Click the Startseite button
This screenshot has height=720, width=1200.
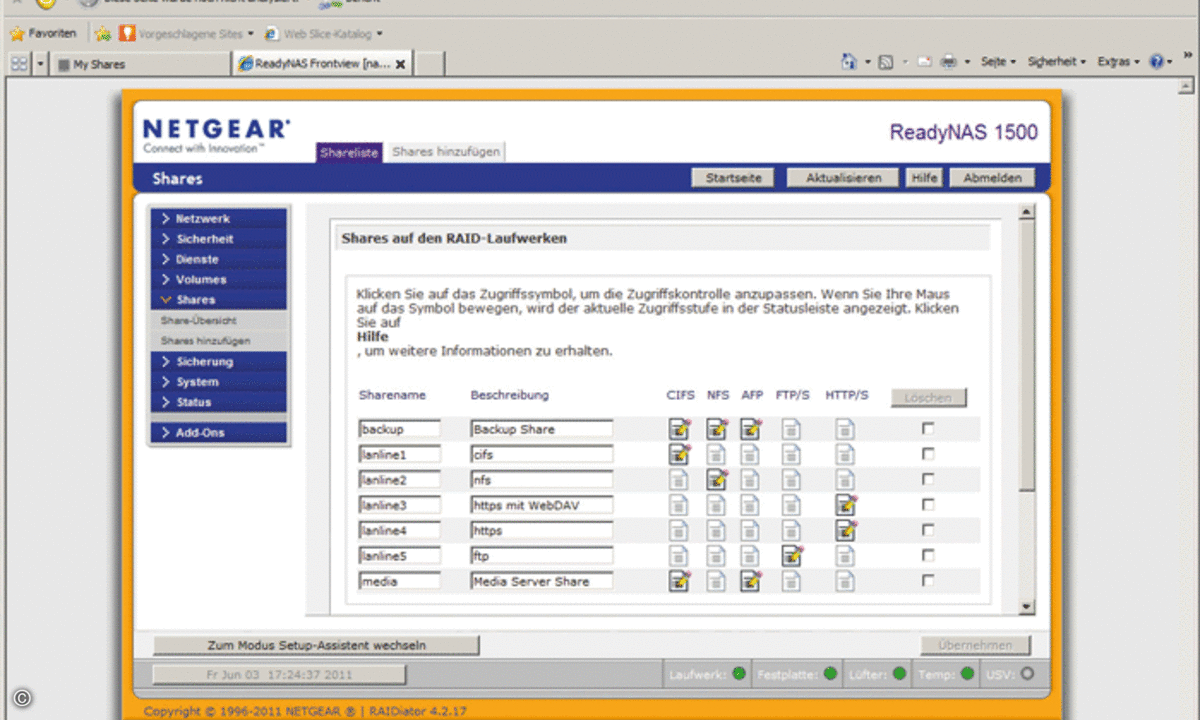(x=734, y=178)
